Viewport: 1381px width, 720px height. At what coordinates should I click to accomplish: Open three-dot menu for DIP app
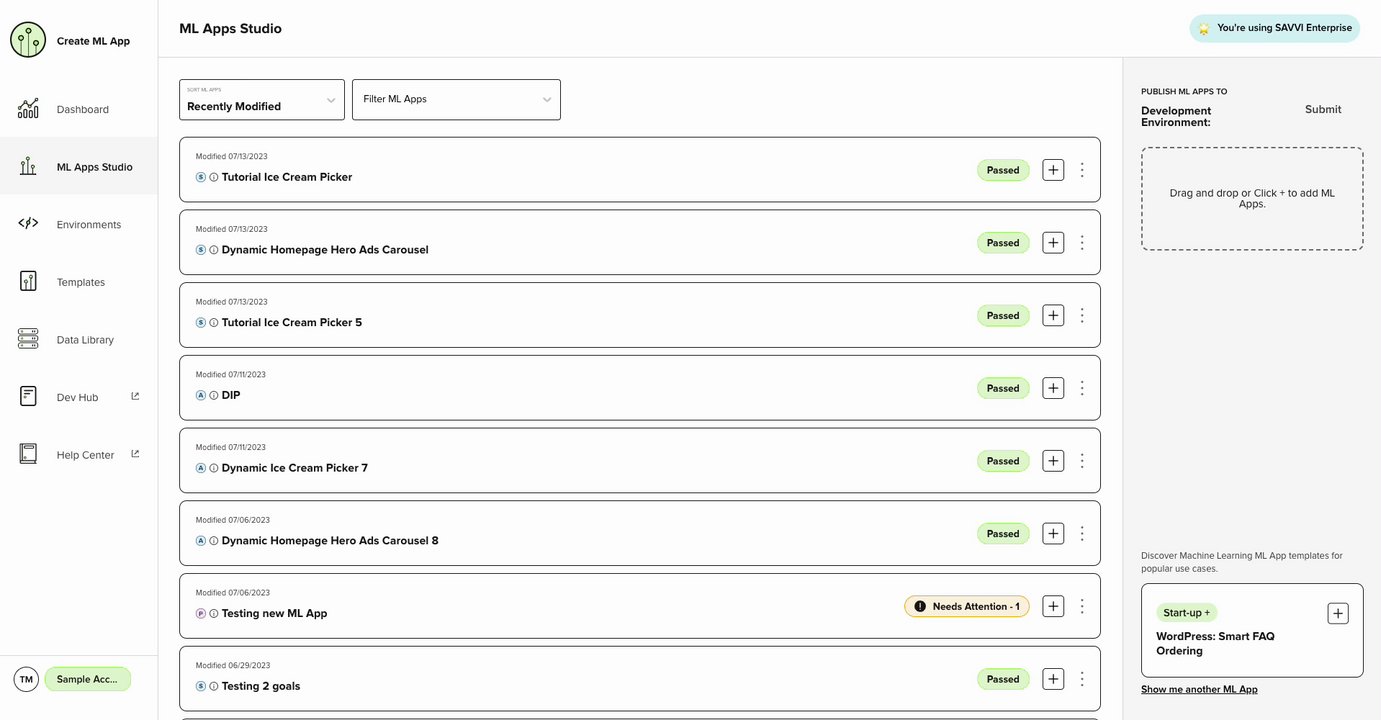pos(1081,388)
